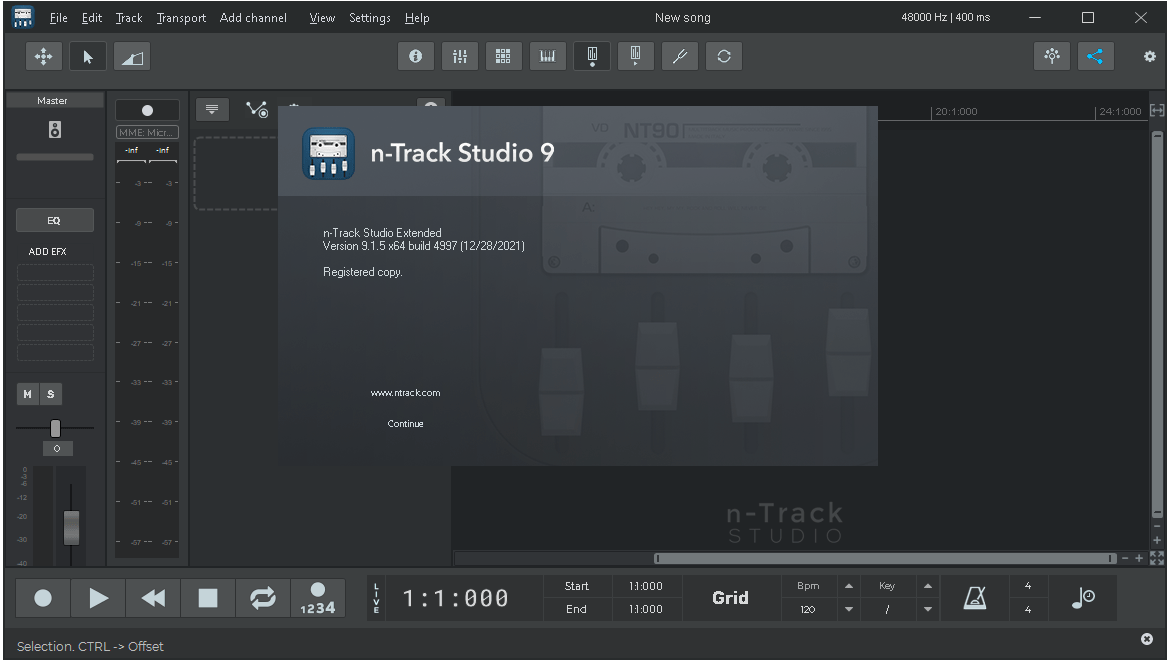Toggle loop playback mode
The image size is (1167, 661).
coord(263,598)
